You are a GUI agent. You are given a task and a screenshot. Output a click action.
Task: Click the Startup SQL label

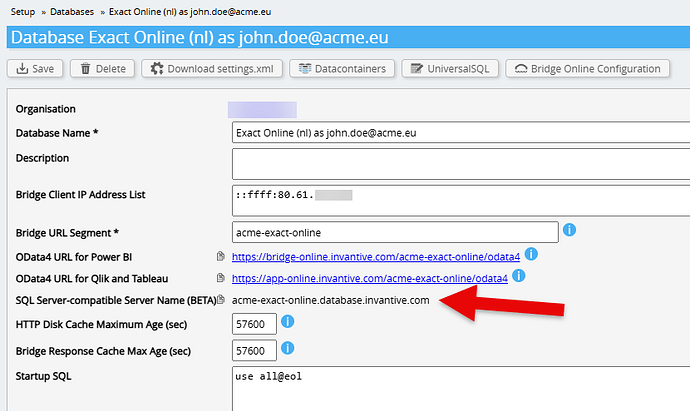click(x=43, y=376)
